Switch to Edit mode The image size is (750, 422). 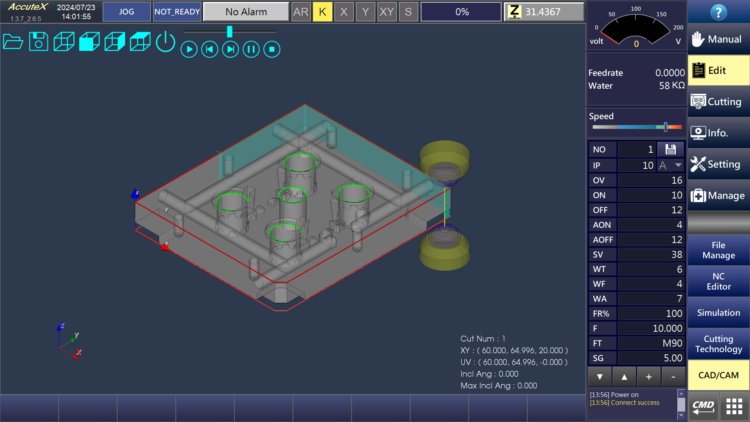pyautogui.click(x=718, y=70)
